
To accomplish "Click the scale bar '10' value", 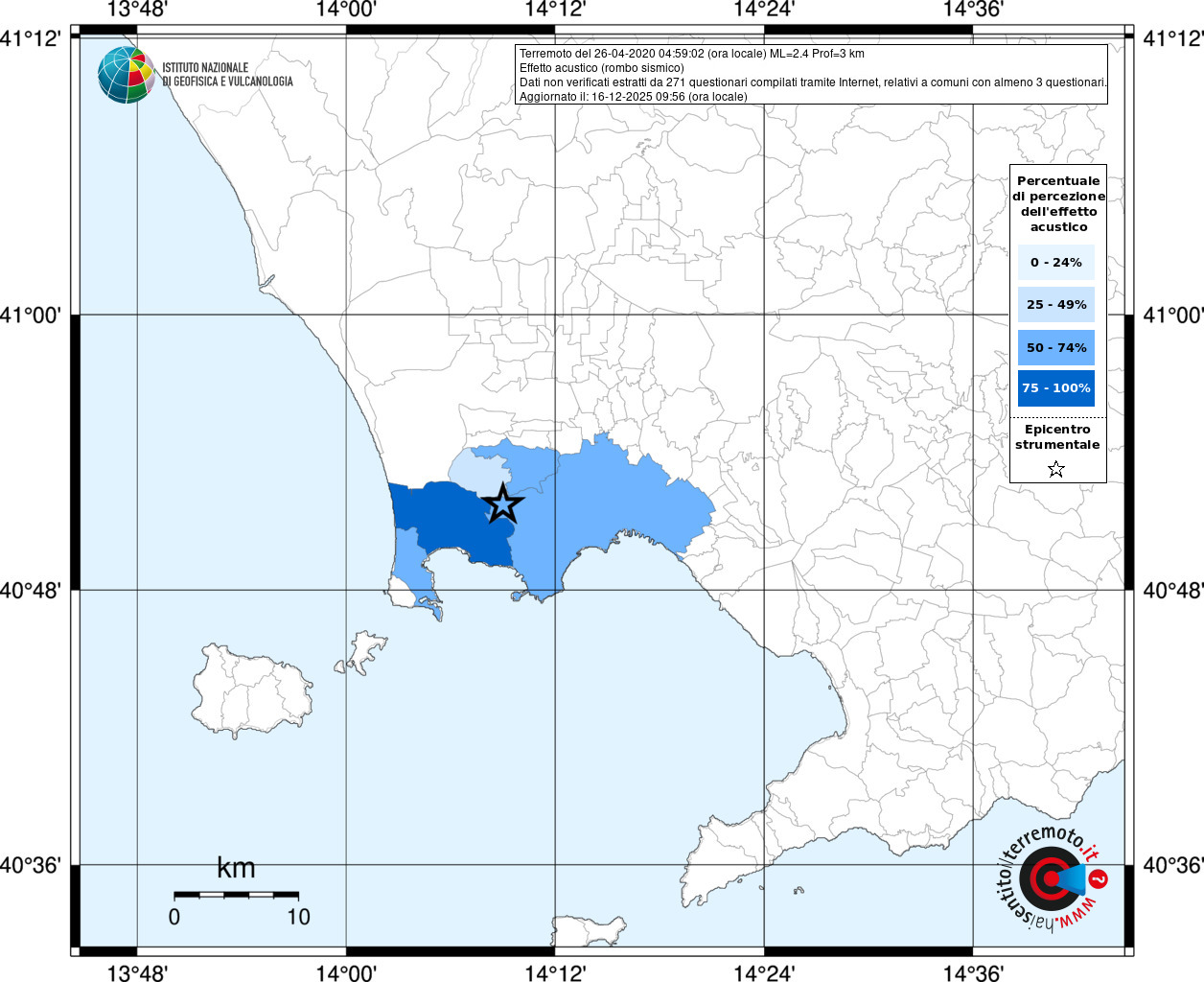I will pos(298,917).
